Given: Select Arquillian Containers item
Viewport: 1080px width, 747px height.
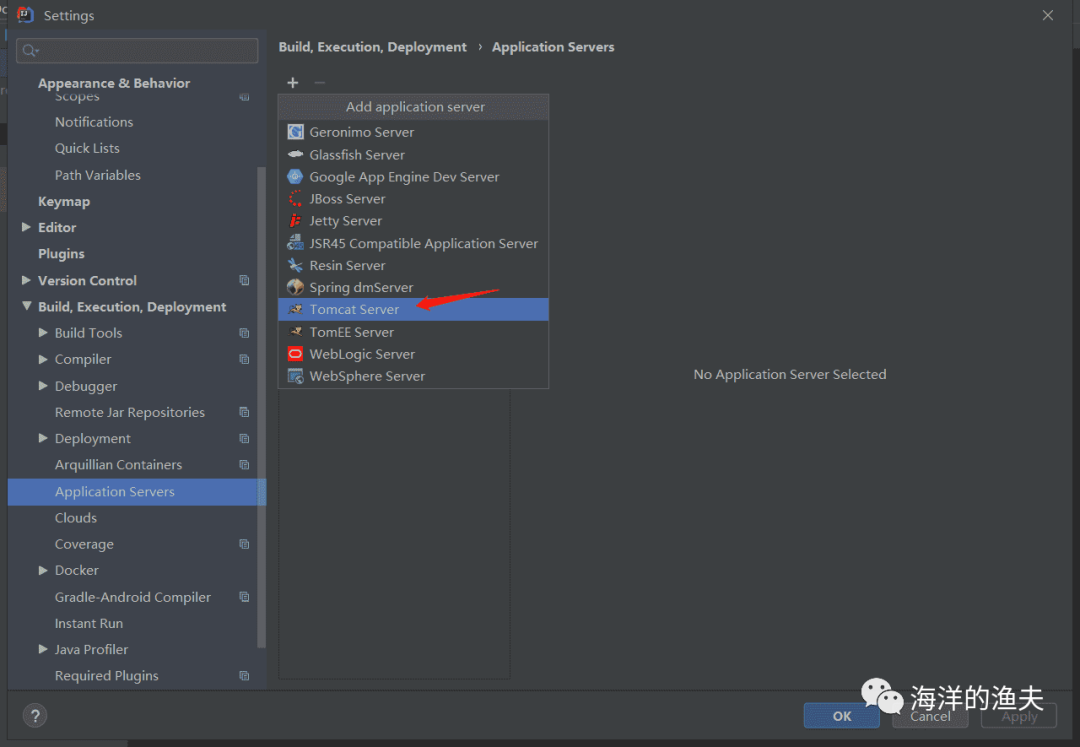Looking at the screenshot, I should [x=118, y=465].
